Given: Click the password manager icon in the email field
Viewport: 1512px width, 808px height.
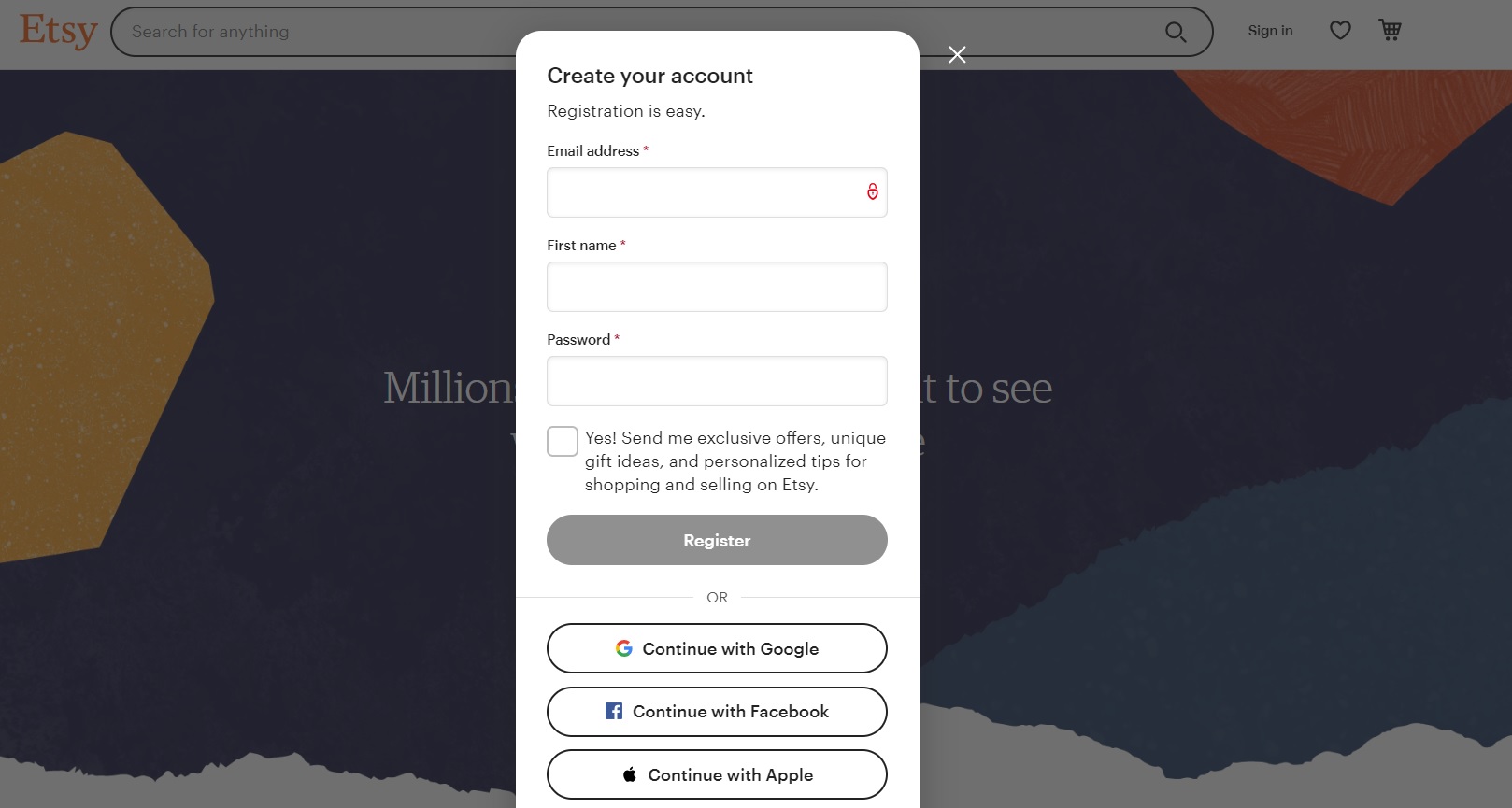Looking at the screenshot, I should [872, 191].
